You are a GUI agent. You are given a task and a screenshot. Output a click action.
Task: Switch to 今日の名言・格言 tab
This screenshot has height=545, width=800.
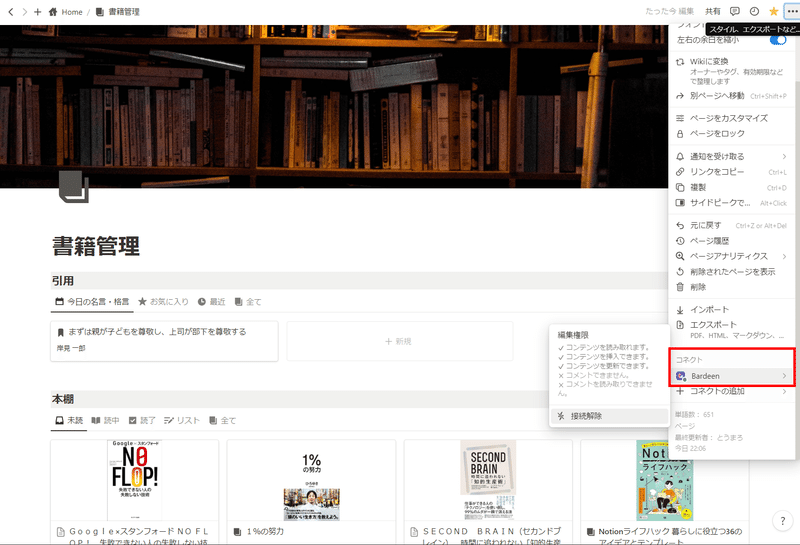pyautogui.click(x=92, y=302)
